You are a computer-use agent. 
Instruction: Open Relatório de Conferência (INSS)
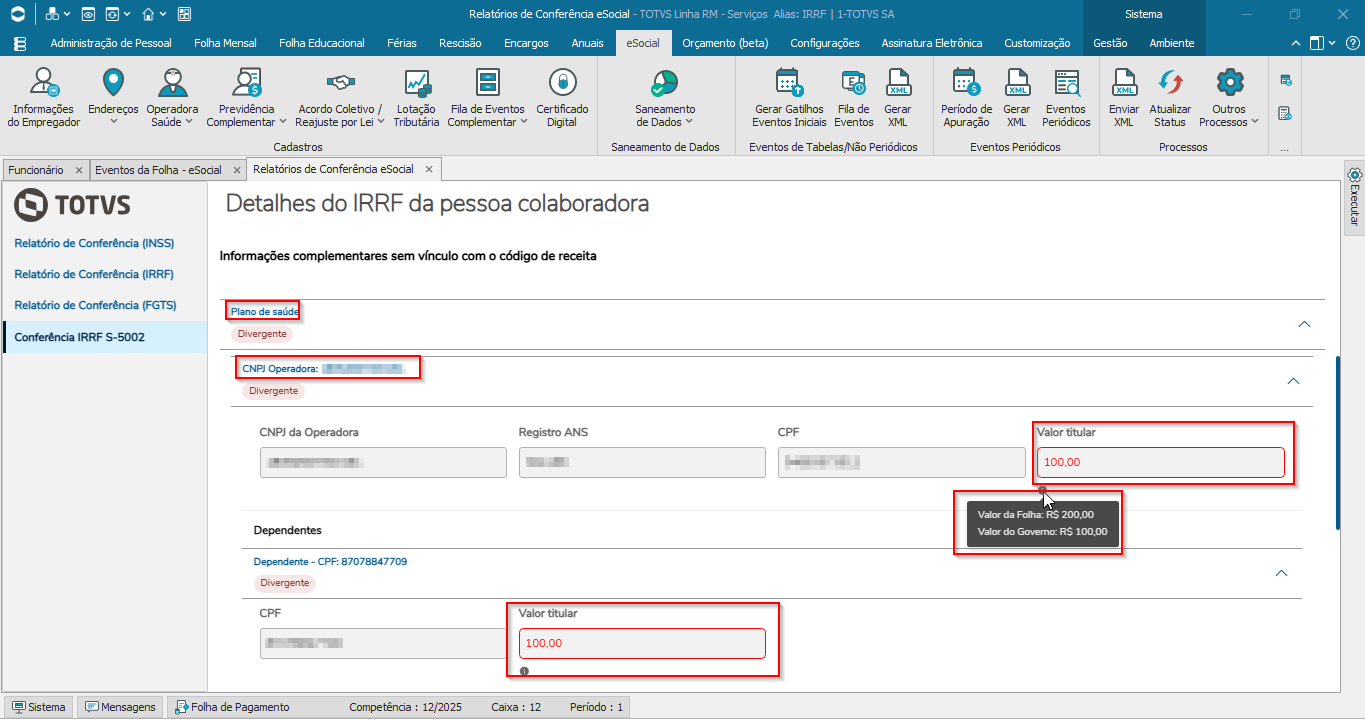[94, 243]
